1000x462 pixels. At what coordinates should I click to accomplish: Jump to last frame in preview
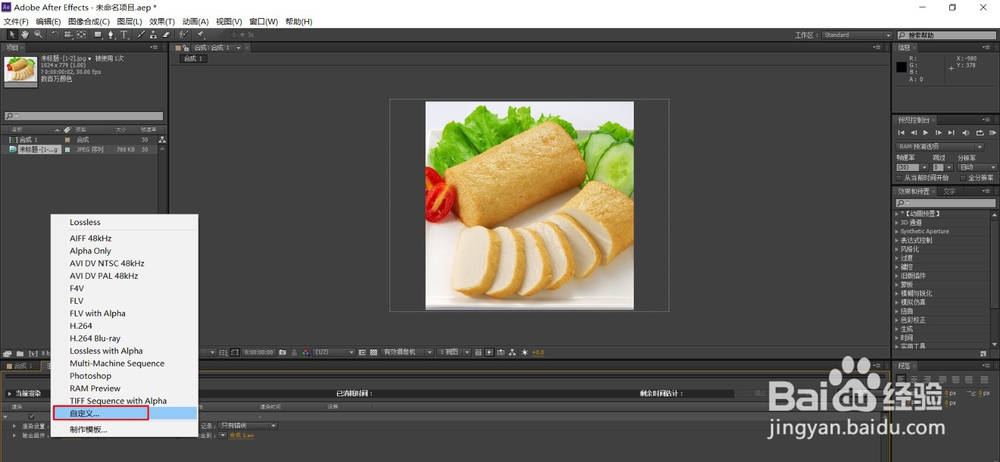click(951, 133)
